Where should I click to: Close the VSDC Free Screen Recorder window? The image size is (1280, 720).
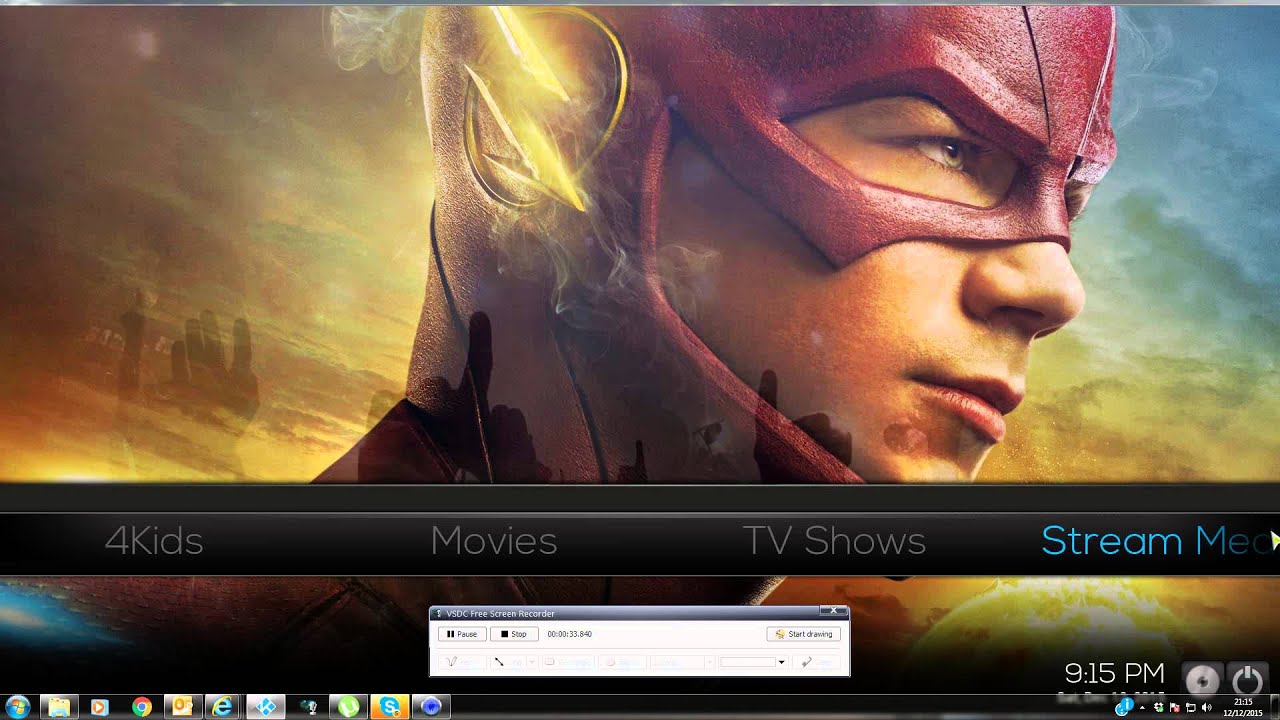(833, 610)
